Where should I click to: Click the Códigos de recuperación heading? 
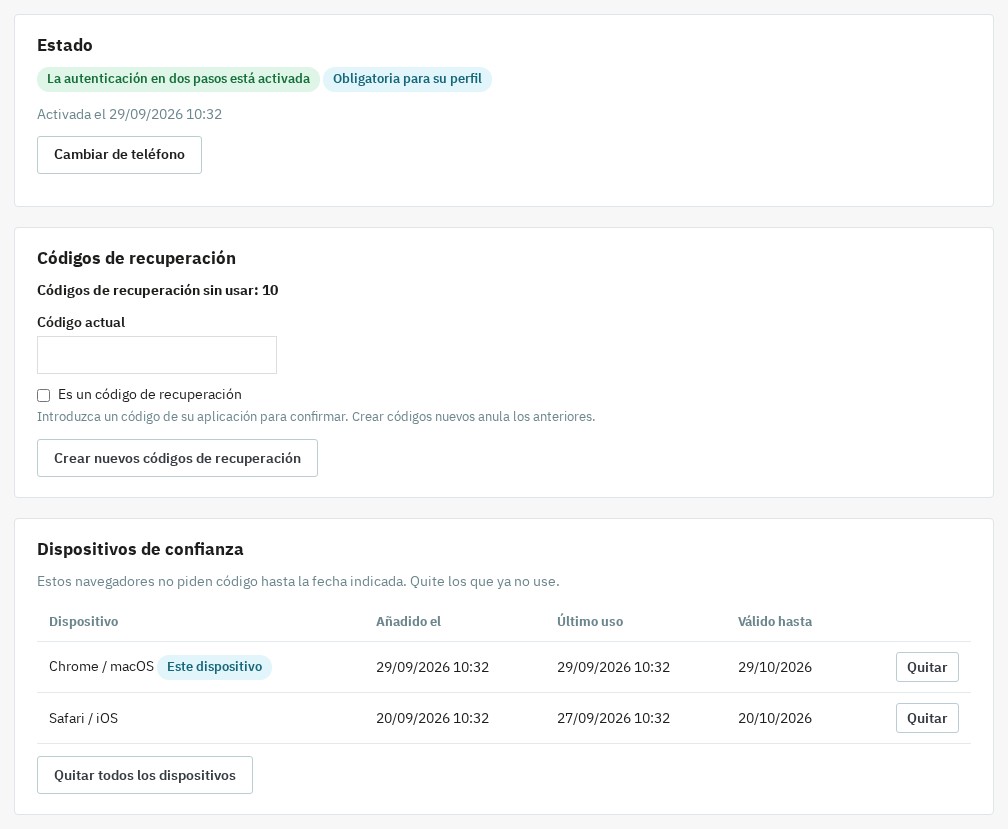click(x=136, y=258)
